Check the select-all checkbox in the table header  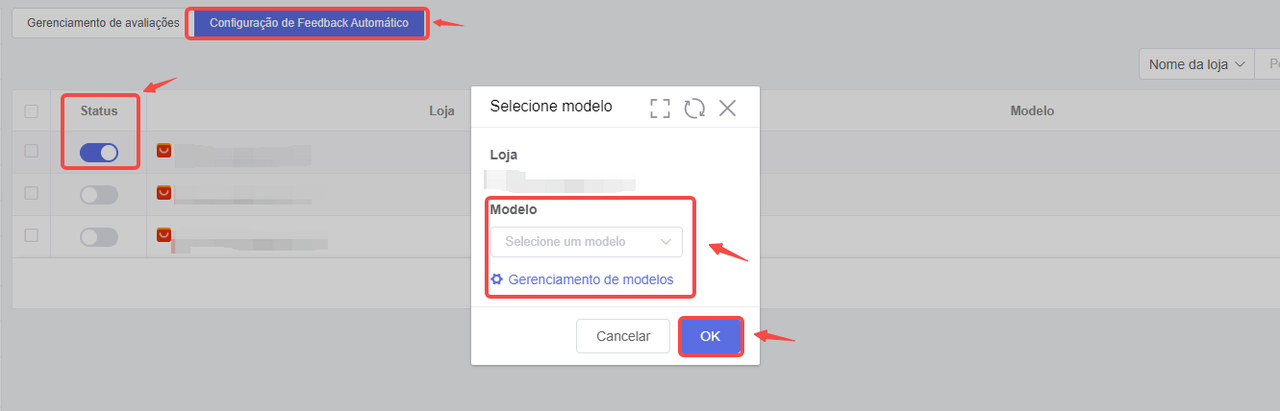31,111
